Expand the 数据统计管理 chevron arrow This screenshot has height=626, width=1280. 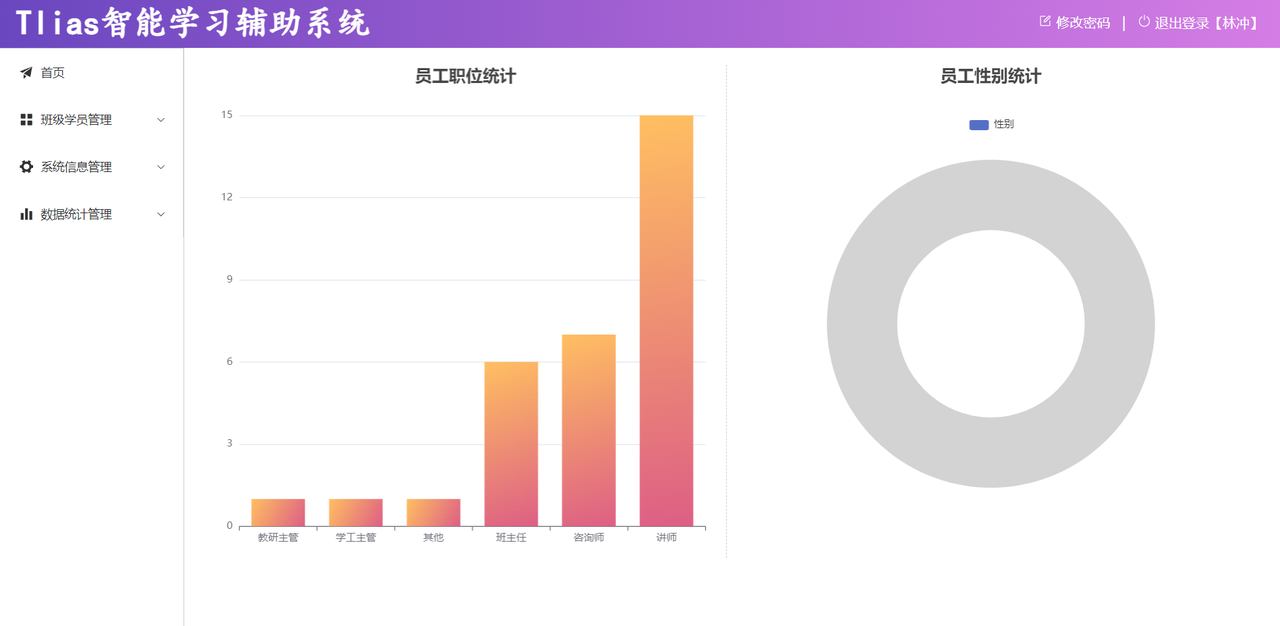161,214
